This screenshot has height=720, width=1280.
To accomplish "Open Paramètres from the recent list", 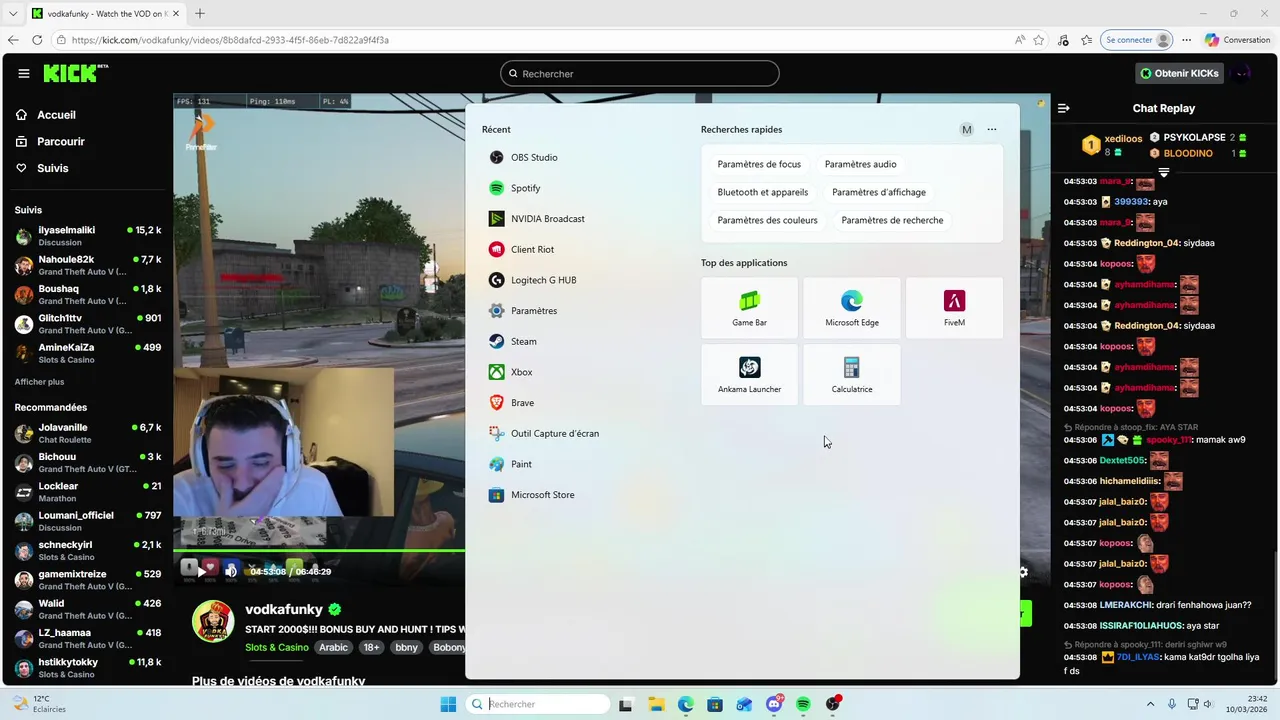I will point(523,311).
